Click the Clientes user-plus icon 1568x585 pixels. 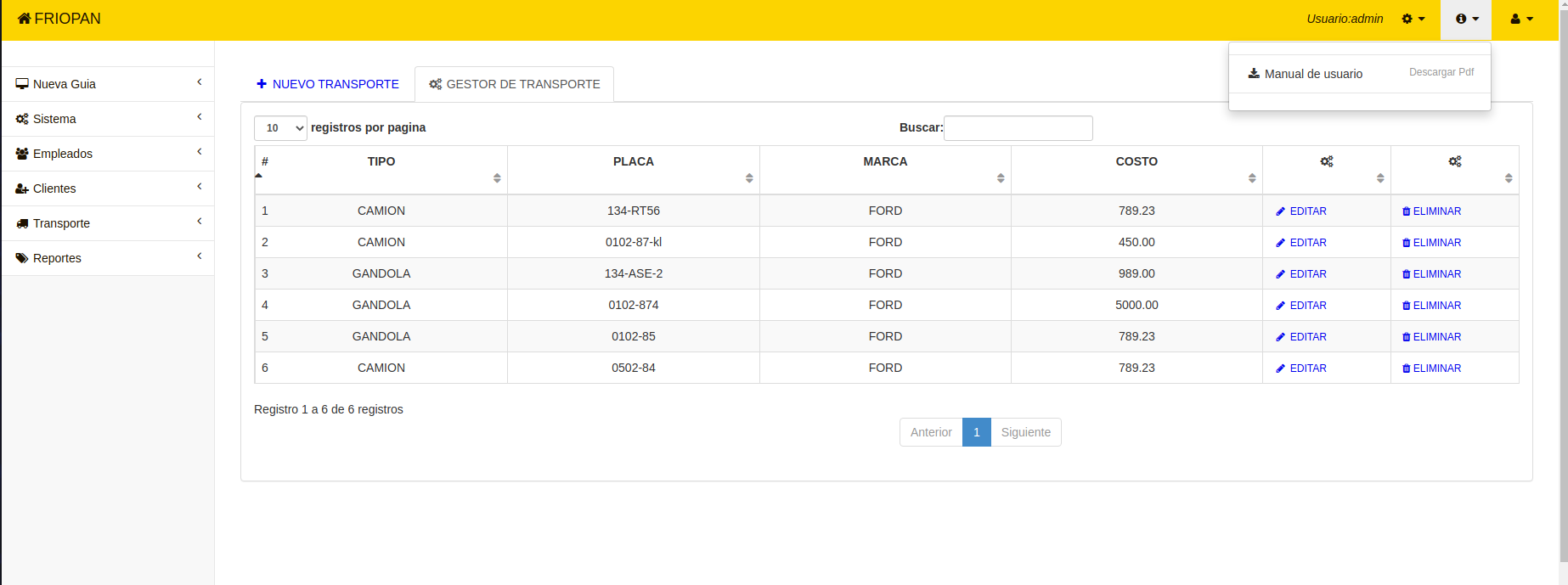(22, 188)
